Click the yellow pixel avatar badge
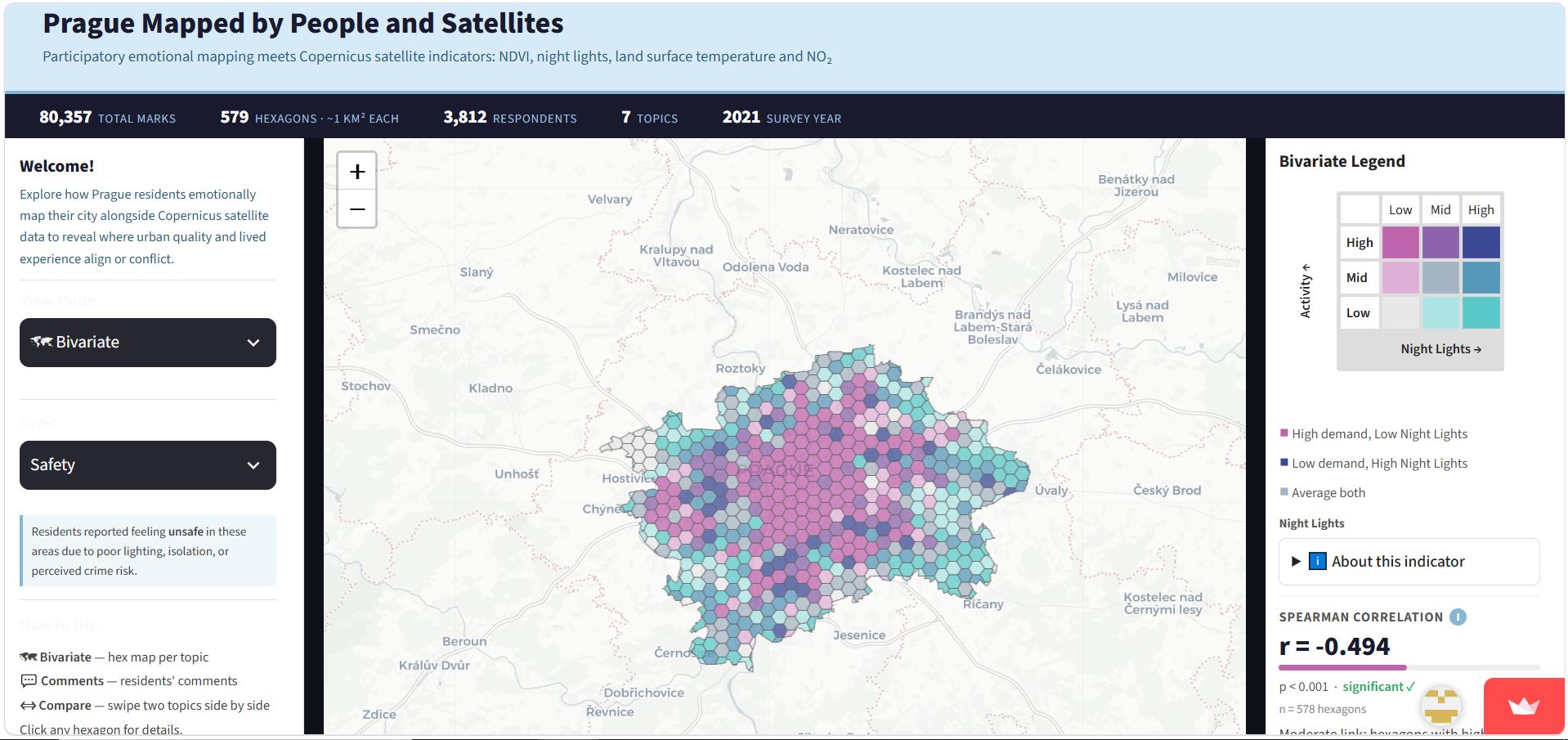The height and width of the screenshot is (740, 1568). coord(1441,706)
